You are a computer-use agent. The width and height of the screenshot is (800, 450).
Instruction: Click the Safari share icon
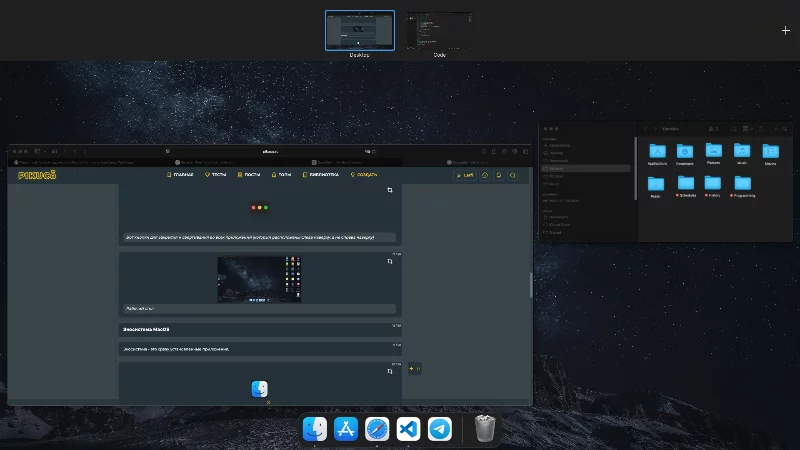click(x=494, y=151)
